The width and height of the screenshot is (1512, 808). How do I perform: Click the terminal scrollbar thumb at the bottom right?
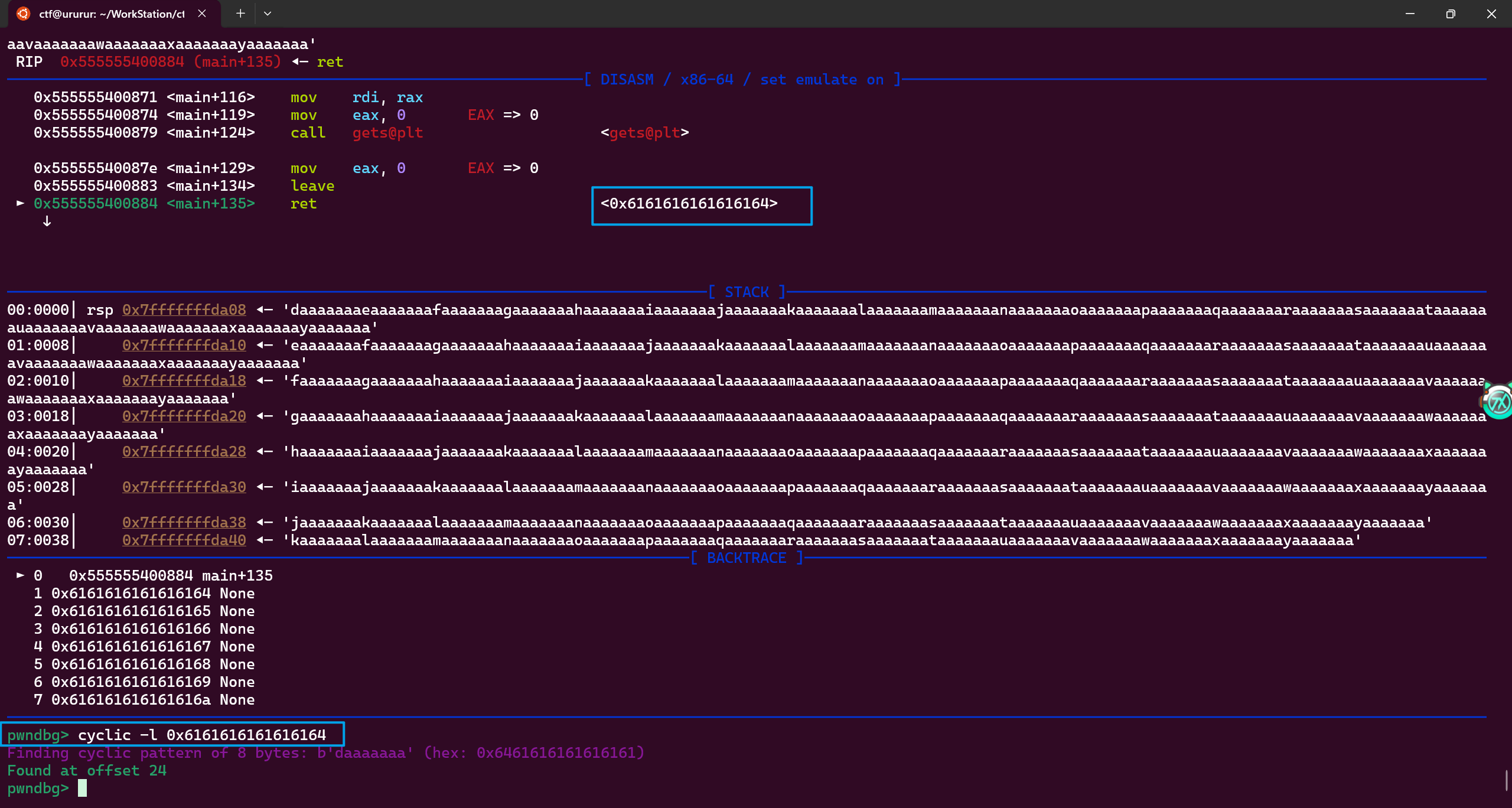(x=1506, y=780)
